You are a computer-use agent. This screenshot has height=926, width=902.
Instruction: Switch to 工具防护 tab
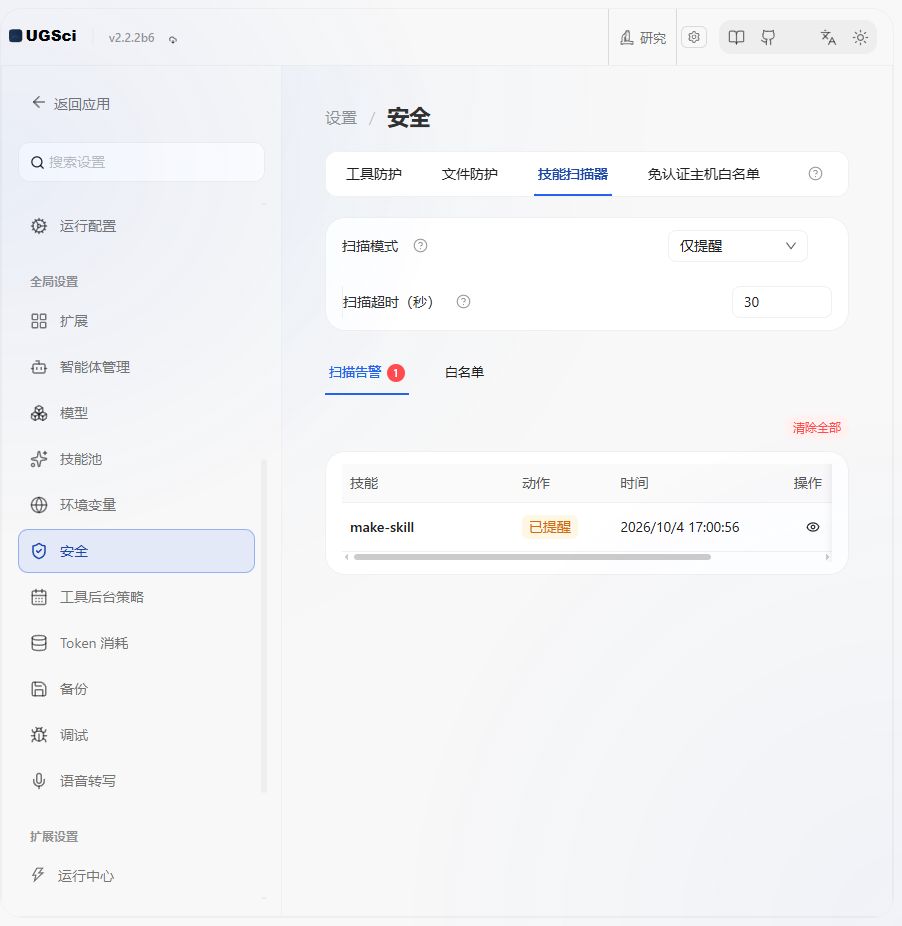click(373, 174)
